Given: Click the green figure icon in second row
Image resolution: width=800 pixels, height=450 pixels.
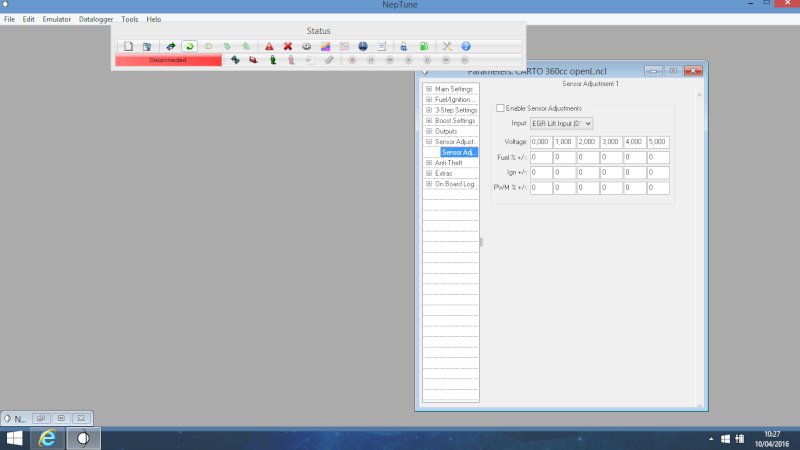Looking at the screenshot, I should 273,60.
